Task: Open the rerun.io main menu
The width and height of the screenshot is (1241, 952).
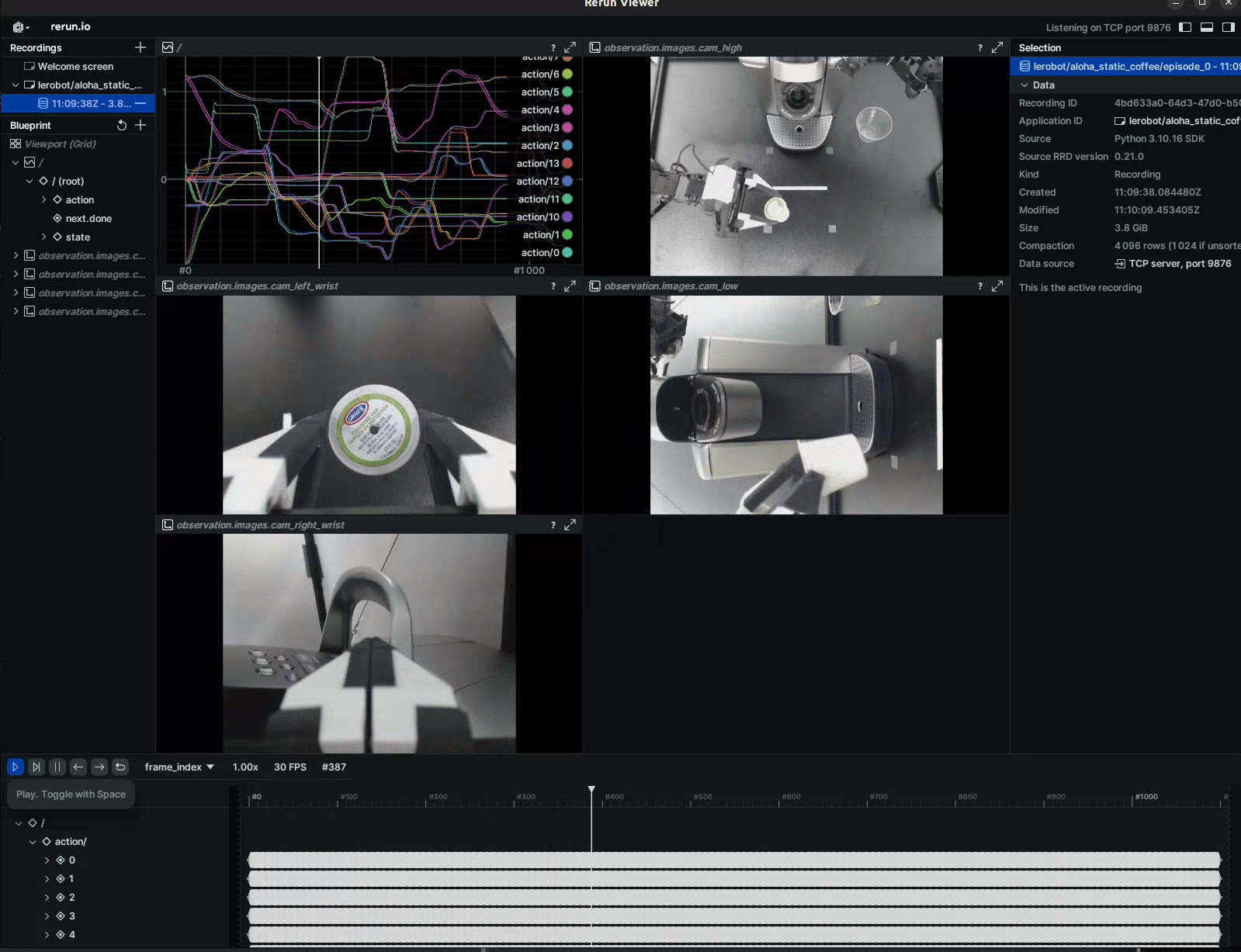Action: pyautogui.click(x=21, y=27)
